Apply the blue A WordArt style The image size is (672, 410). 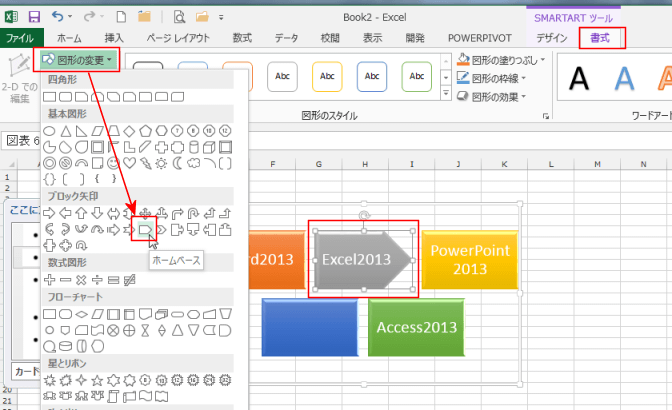(x=624, y=78)
